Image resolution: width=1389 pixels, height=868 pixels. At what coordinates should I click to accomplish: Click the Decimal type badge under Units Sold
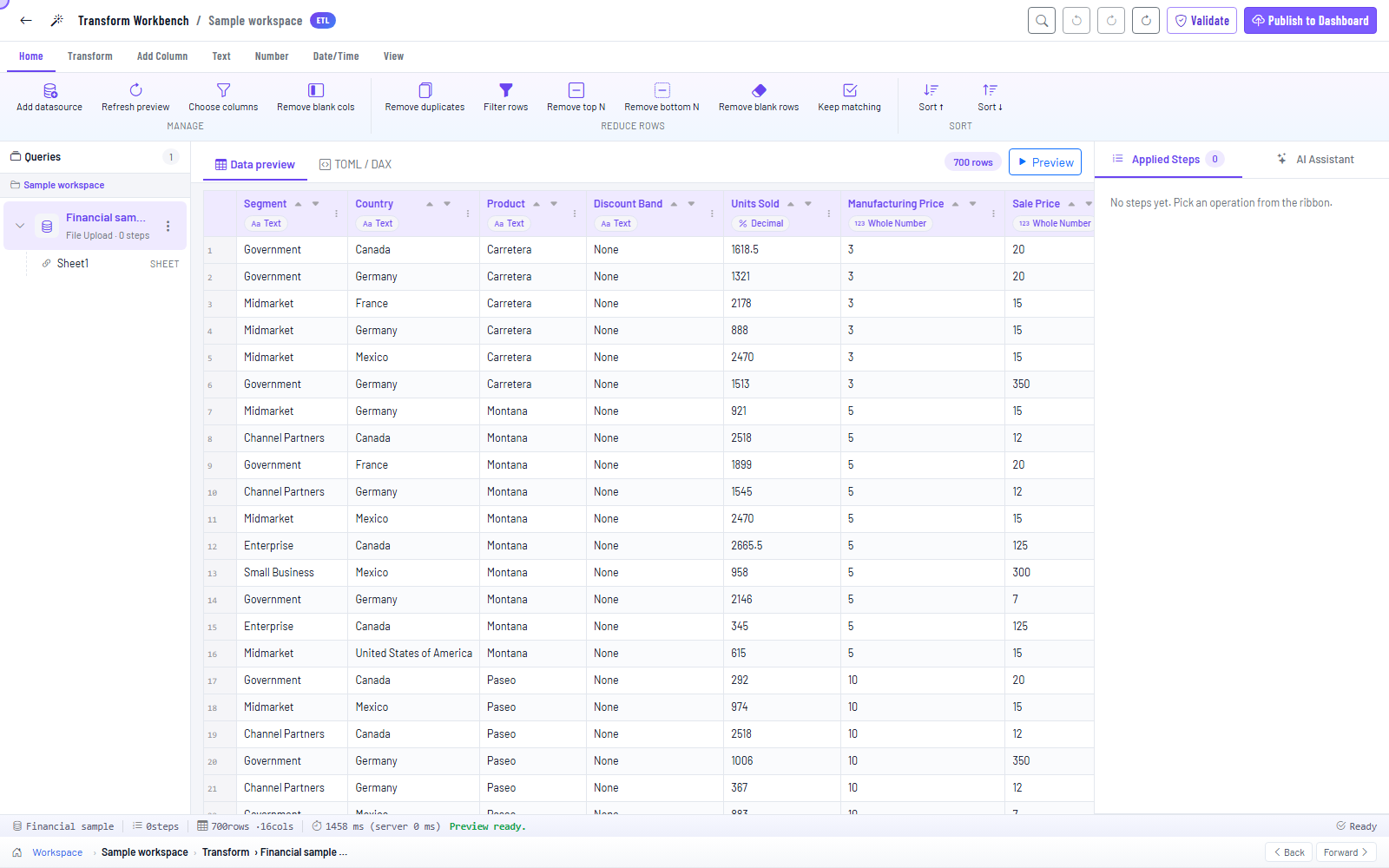pos(760,224)
